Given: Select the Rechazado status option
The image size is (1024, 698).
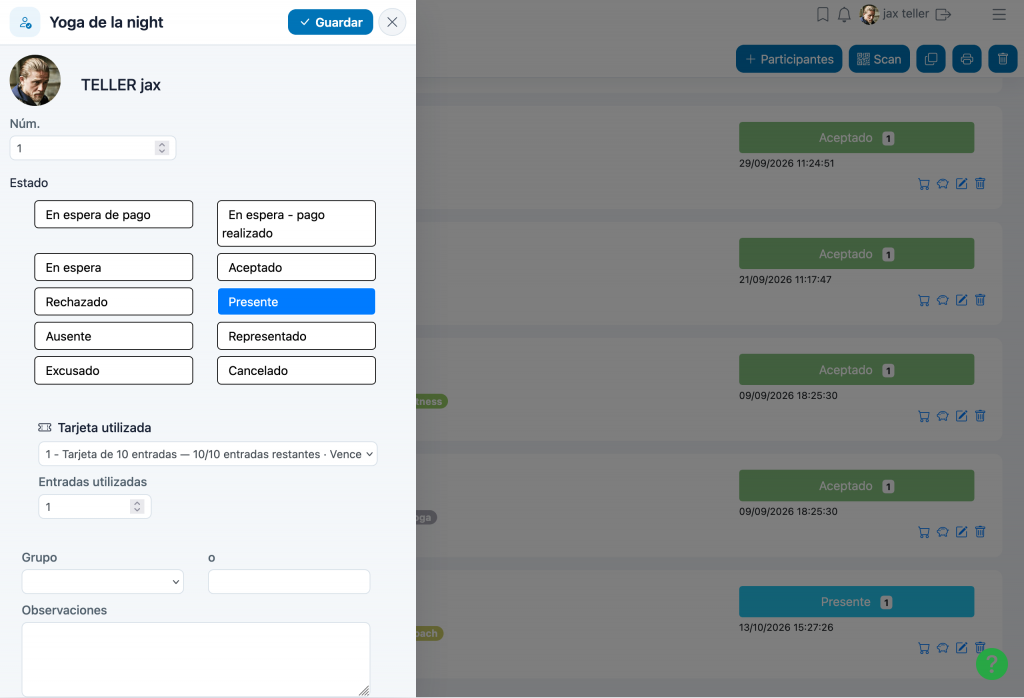Looking at the screenshot, I should tap(114, 302).
